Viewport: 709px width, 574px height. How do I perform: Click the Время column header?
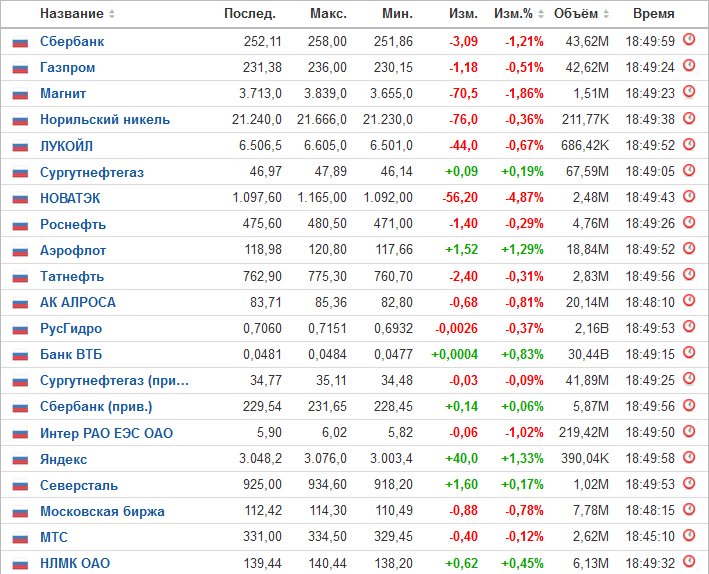(x=653, y=14)
